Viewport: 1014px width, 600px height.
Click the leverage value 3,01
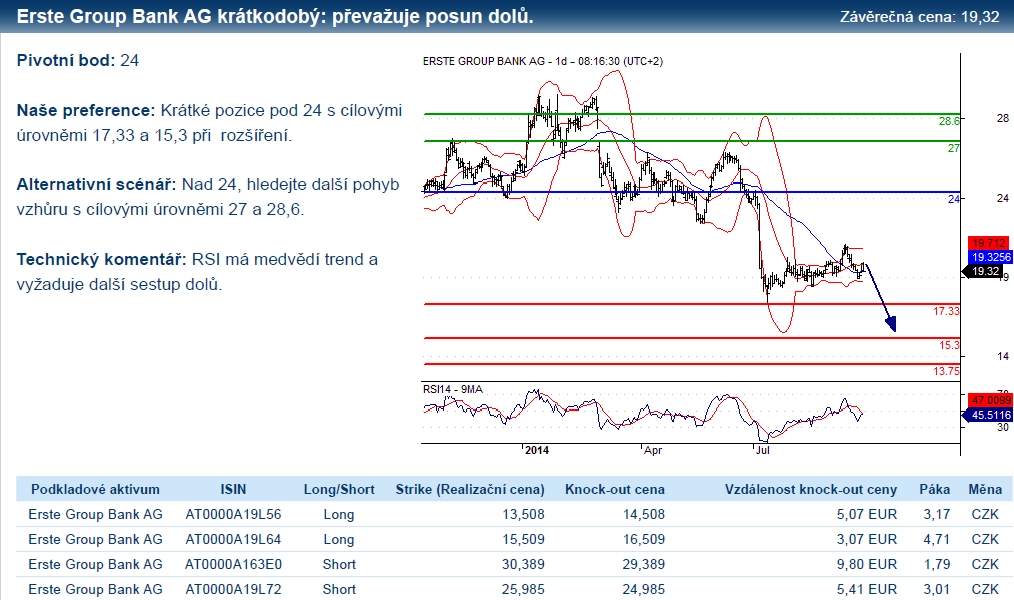click(x=937, y=590)
